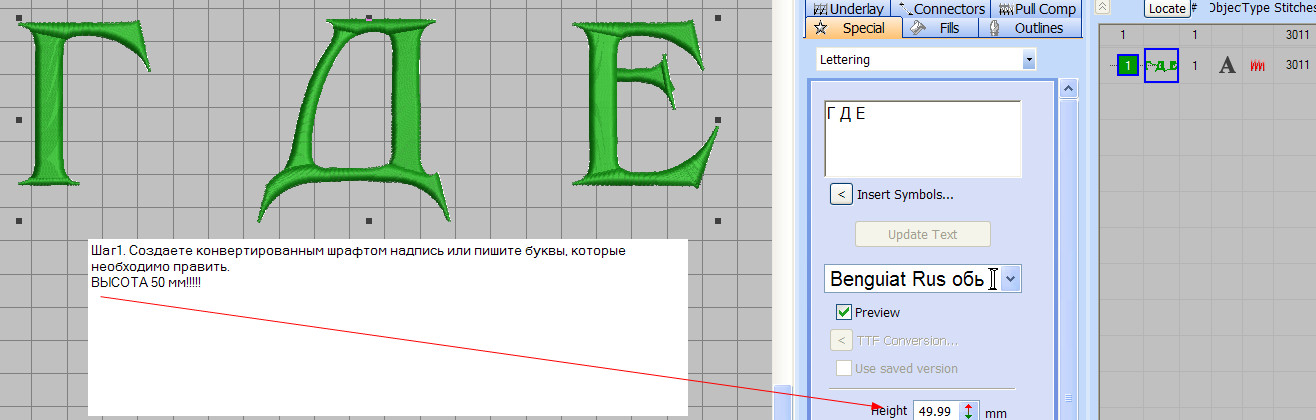Image resolution: width=1316 pixels, height=420 pixels.
Task: Click the Update Text button
Action: click(922, 235)
